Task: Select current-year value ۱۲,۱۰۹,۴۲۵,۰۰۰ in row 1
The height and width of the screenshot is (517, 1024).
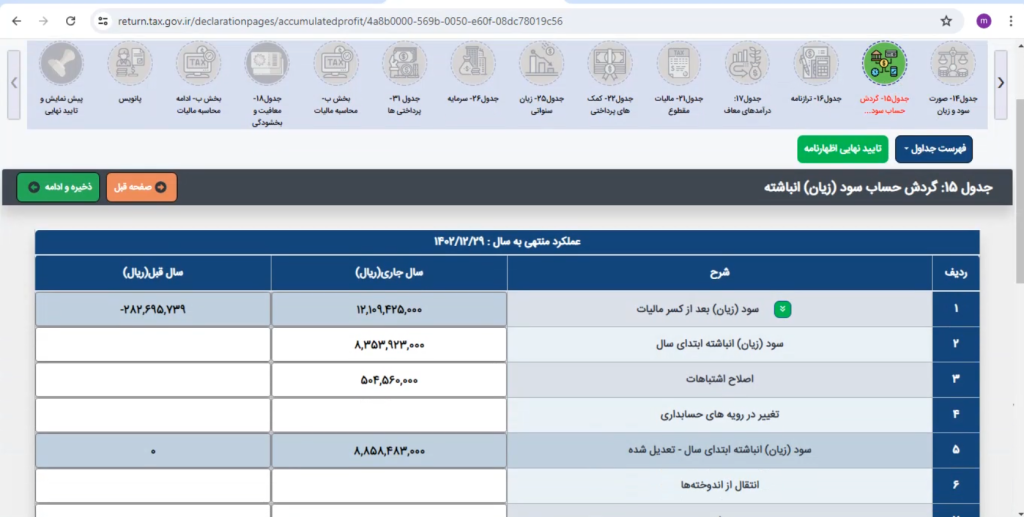Action: 389,309
